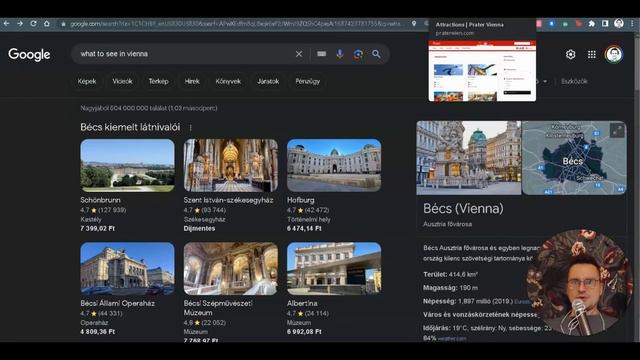Image resolution: width=640 pixels, height=360 pixels.
Task: Open the green extension icon in toolbar
Action: (565, 24)
